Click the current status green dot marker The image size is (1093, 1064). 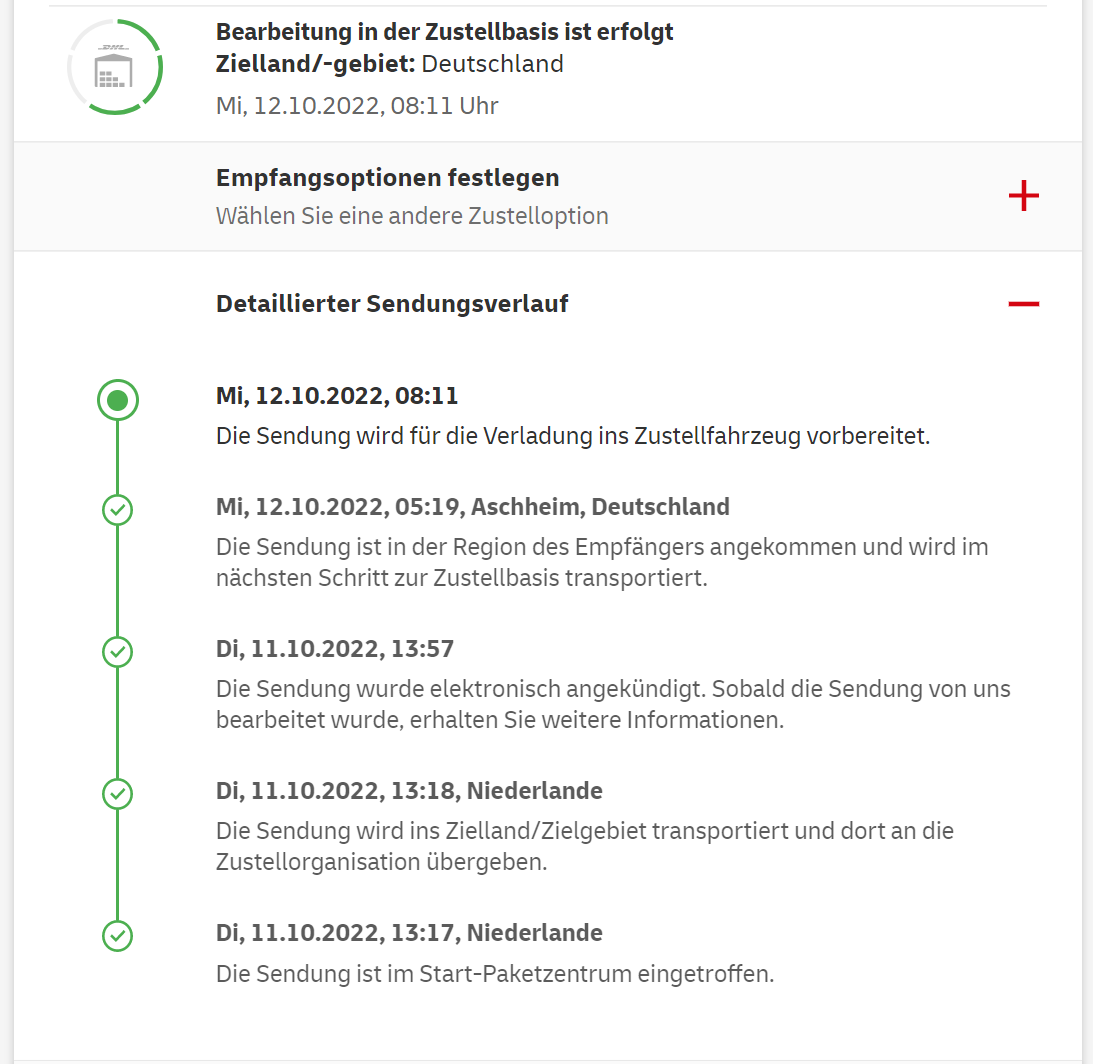point(118,401)
